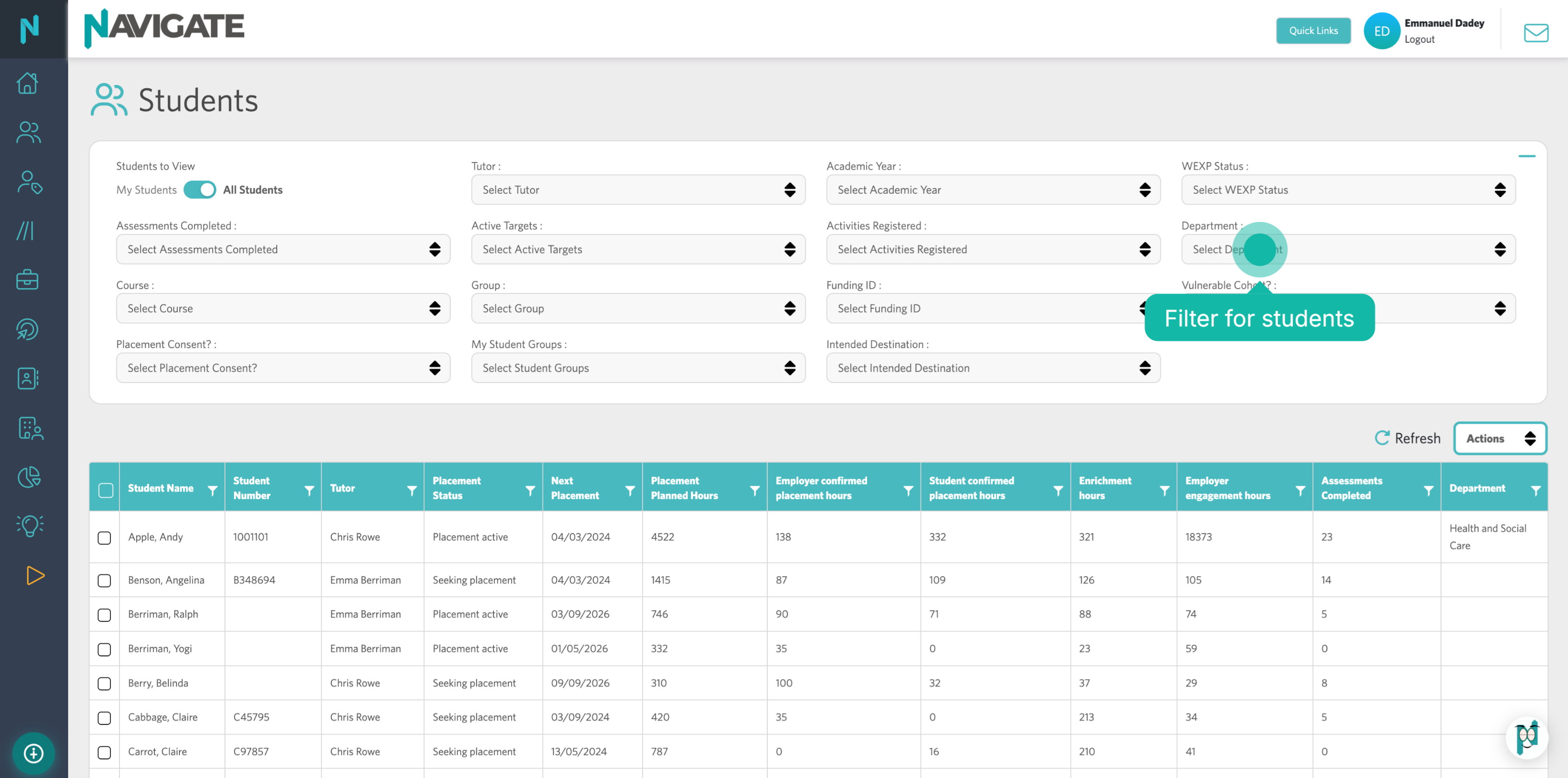This screenshot has width=1568, height=778.
Task: Open the mail envelope icon
Action: (1536, 33)
